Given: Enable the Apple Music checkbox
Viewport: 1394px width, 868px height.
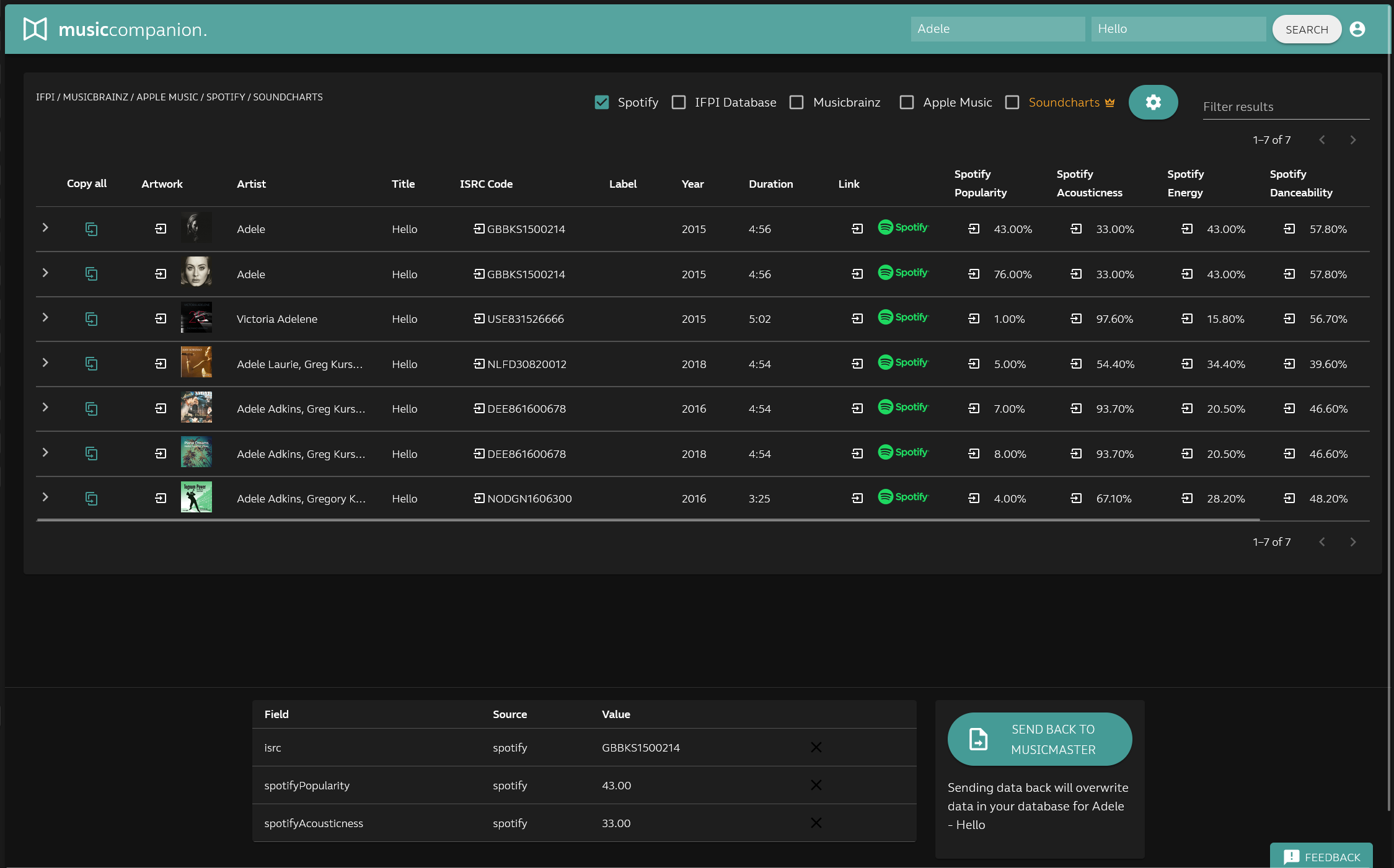Looking at the screenshot, I should pyautogui.click(x=907, y=102).
